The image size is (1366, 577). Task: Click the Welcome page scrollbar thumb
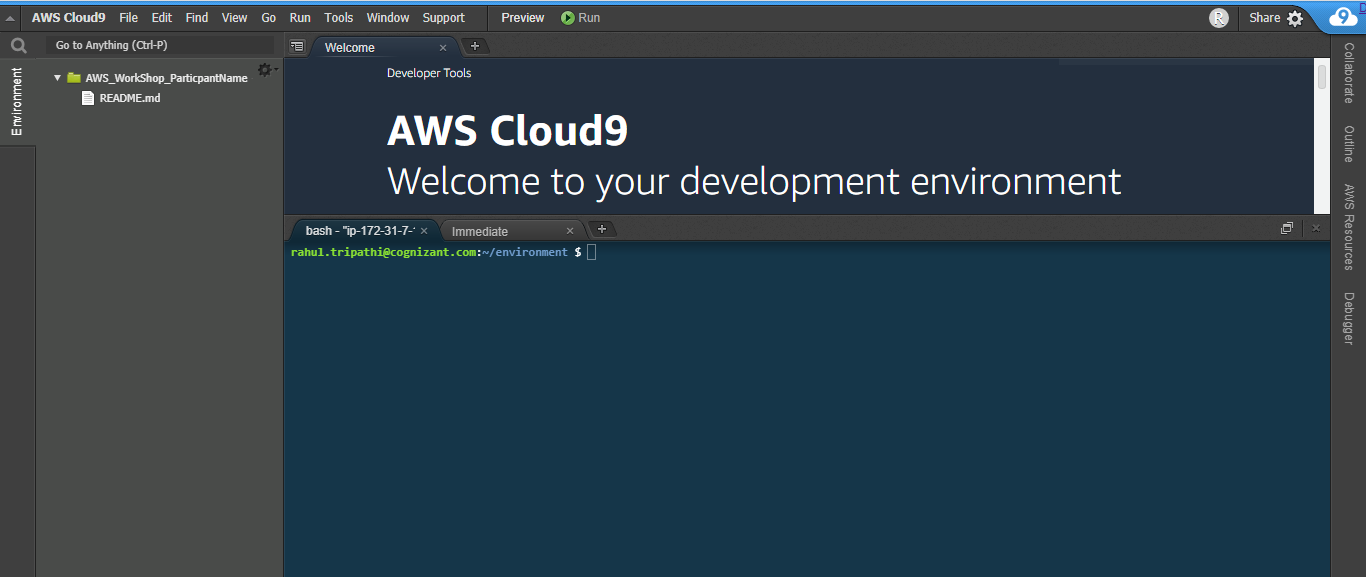(1322, 78)
